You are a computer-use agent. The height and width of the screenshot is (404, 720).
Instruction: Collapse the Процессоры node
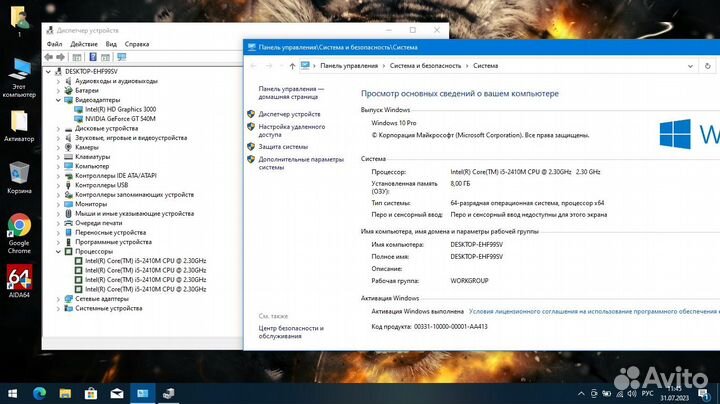(x=58, y=252)
